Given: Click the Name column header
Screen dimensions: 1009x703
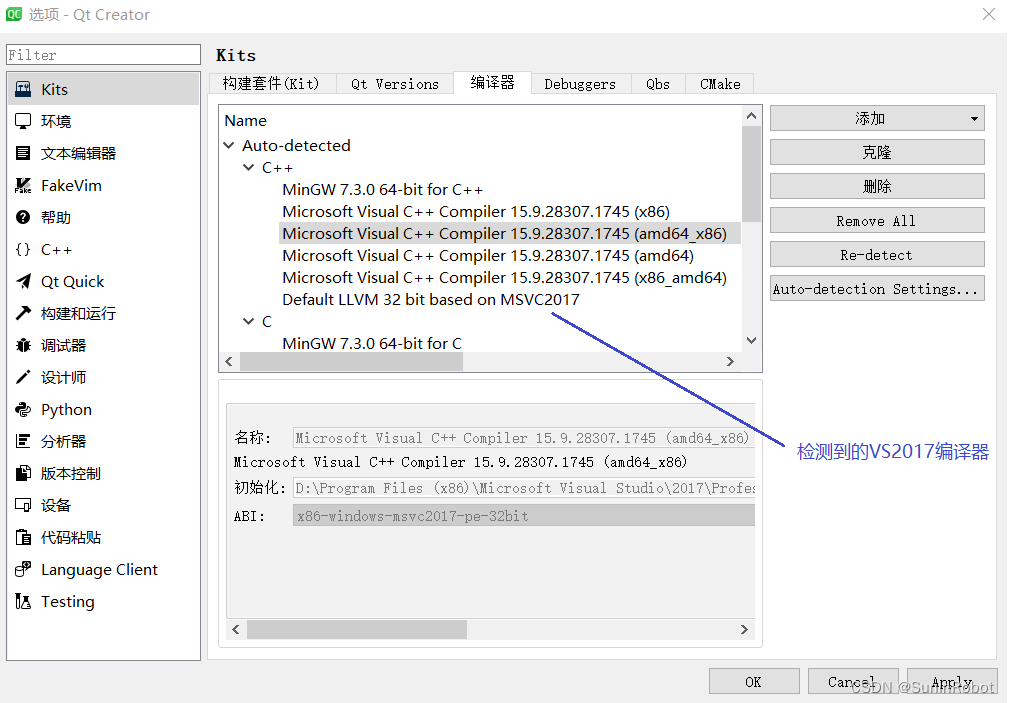Looking at the screenshot, I should (245, 120).
